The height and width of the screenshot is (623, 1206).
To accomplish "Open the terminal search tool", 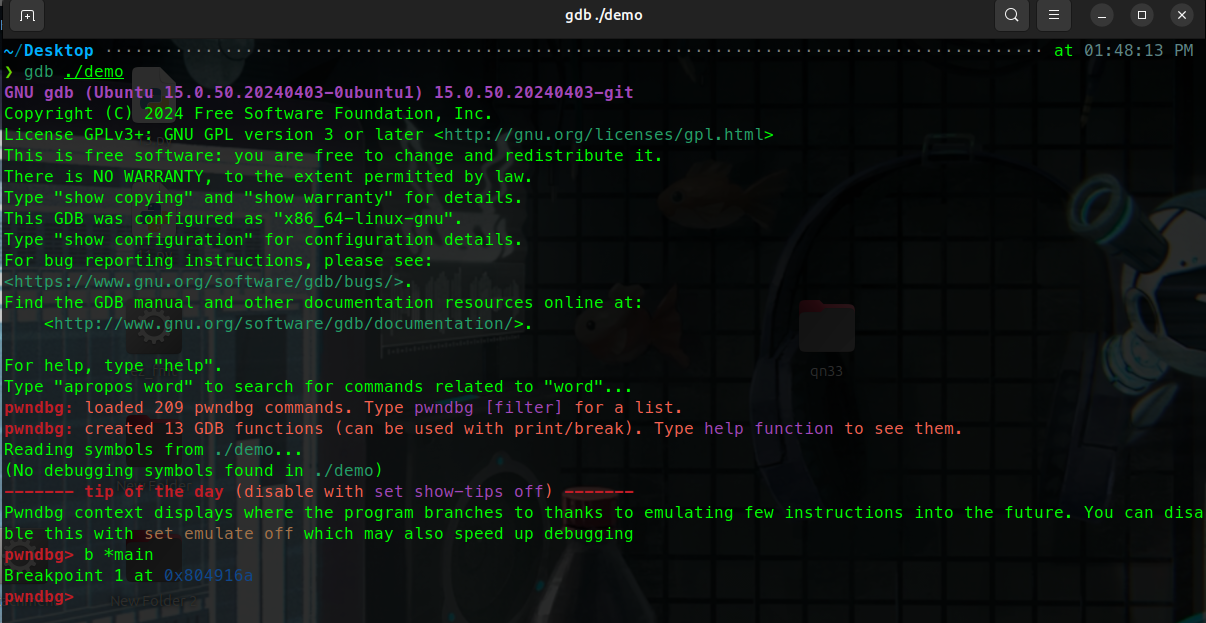I will click(1011, 15).
